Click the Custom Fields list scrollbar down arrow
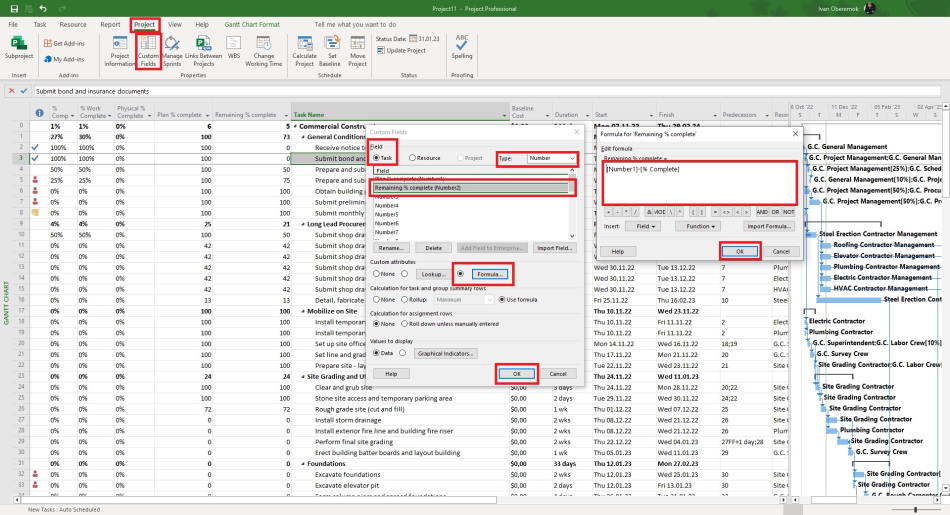Screen dimensions: 950x515 coord(572,236)
